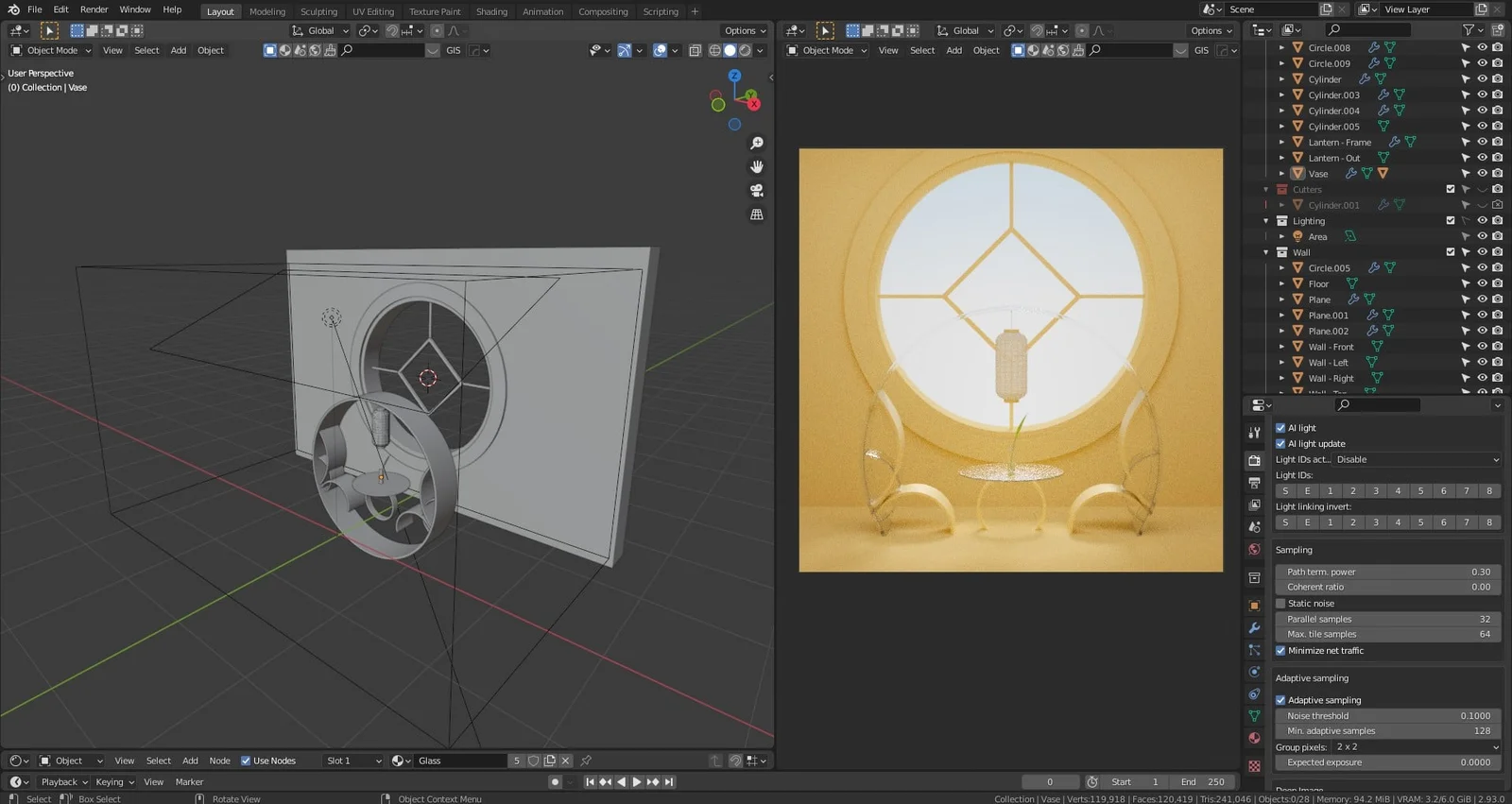Screen dimensions: 1512x804
Task: Toggle the Use Nodes checkbox
Action: click(246, 761)
